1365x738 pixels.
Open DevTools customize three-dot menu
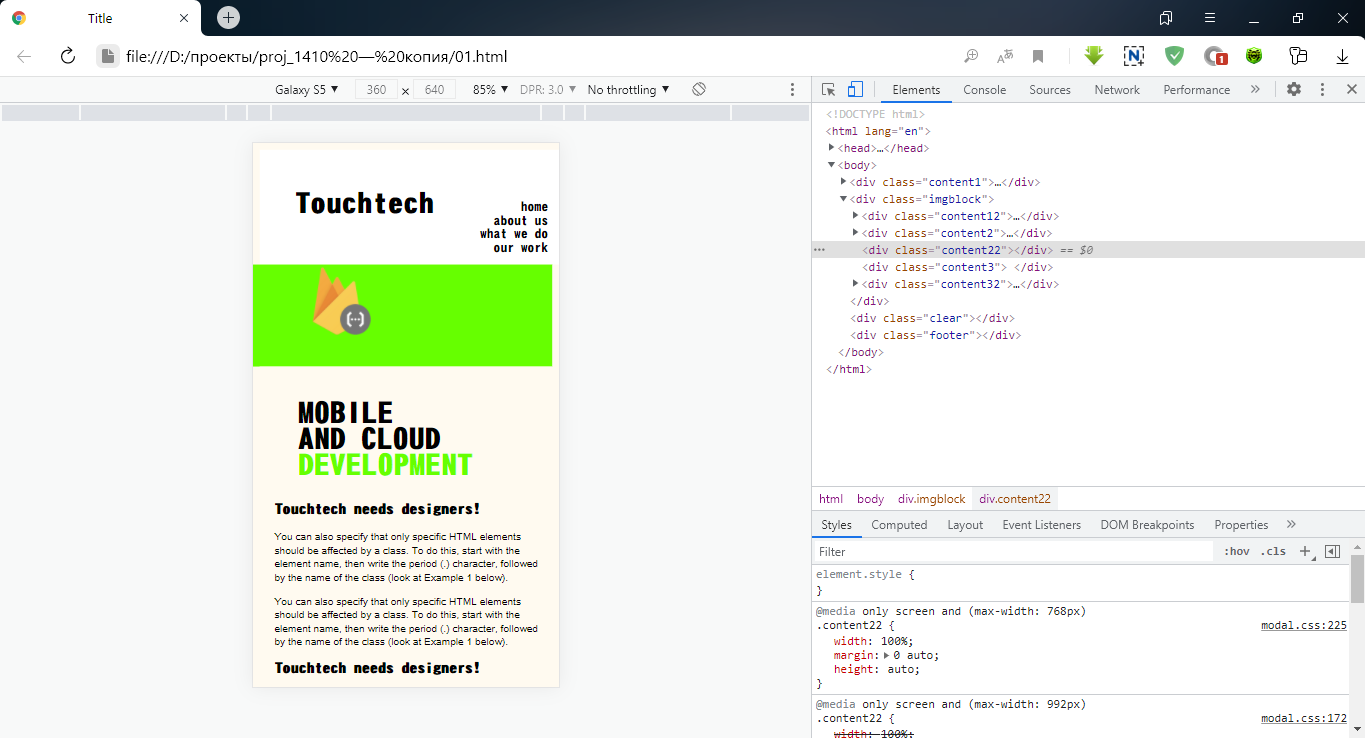(x=1322, y=90)
